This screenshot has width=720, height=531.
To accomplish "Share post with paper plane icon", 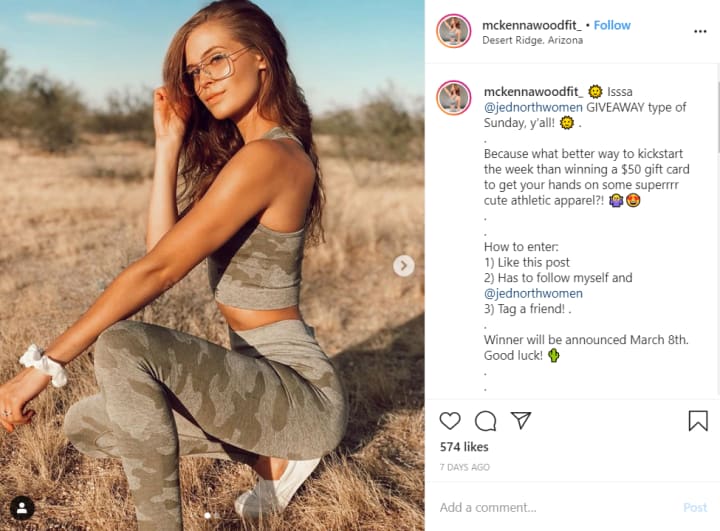I will click(521, 420).
